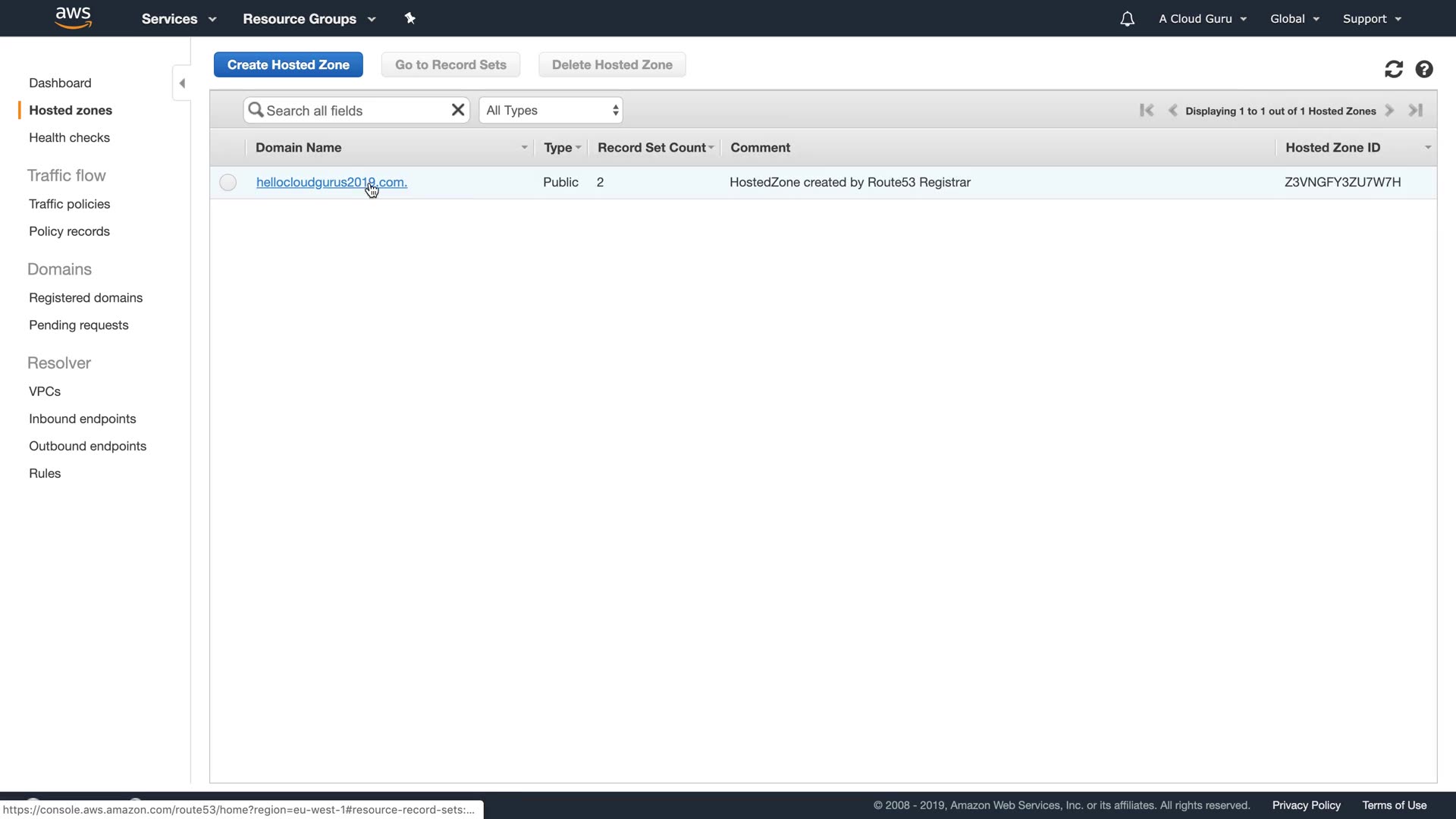
Task: Go to next page of hosted zones
Action: (1389, 111)
